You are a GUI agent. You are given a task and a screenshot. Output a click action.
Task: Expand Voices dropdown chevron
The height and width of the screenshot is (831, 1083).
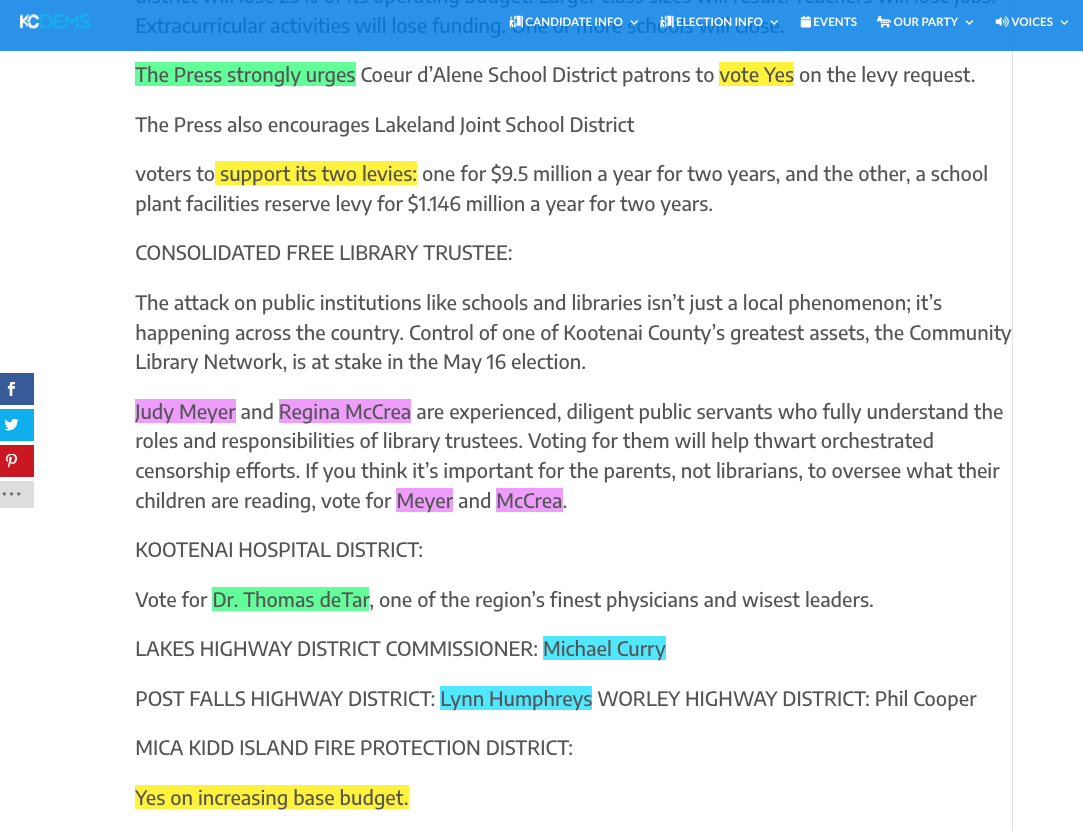pos(1064,23)
